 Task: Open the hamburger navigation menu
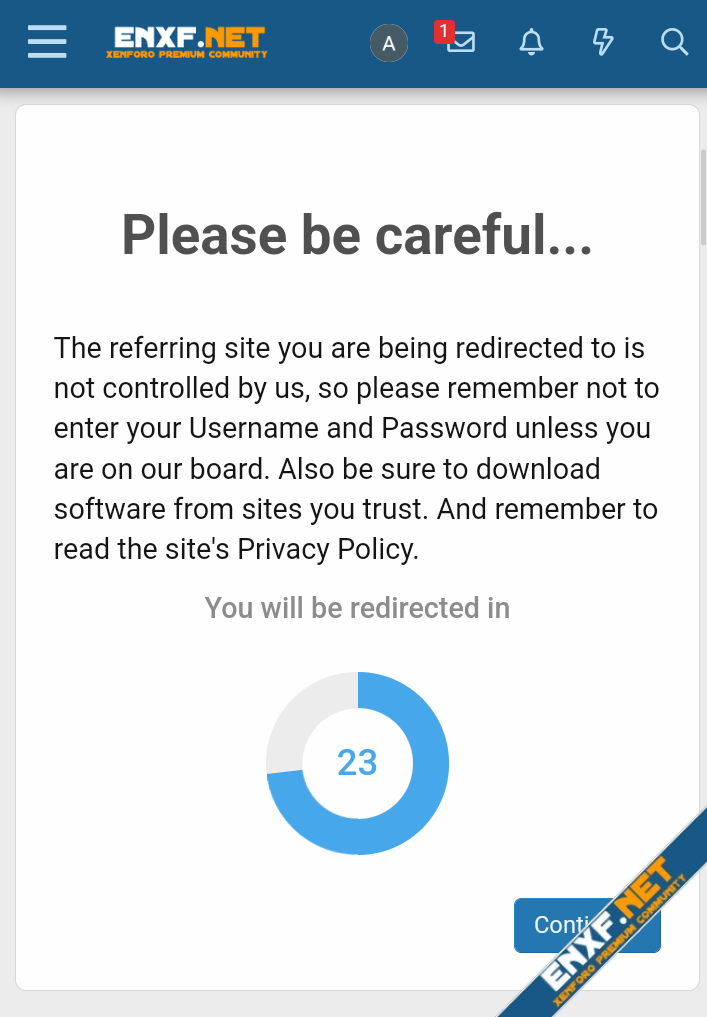pos(47,42)
